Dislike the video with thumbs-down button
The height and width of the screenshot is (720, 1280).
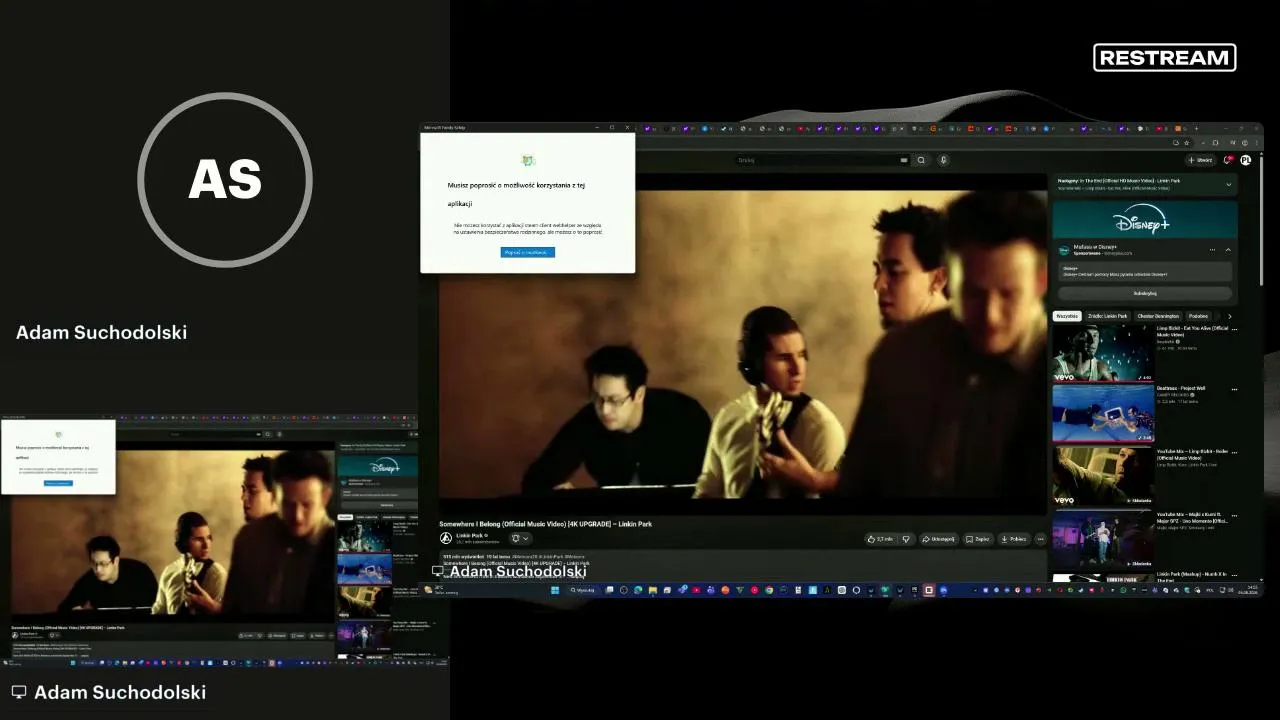coord(906,539)
